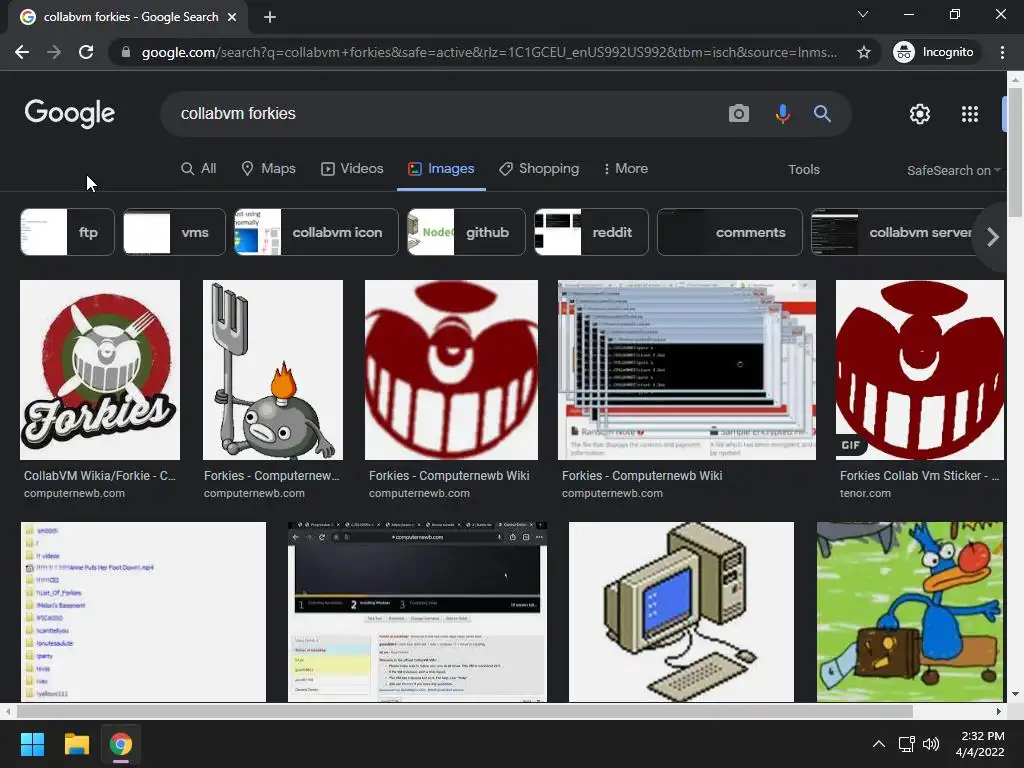Close the collabvm forkies tab

(x=232, y=17)
